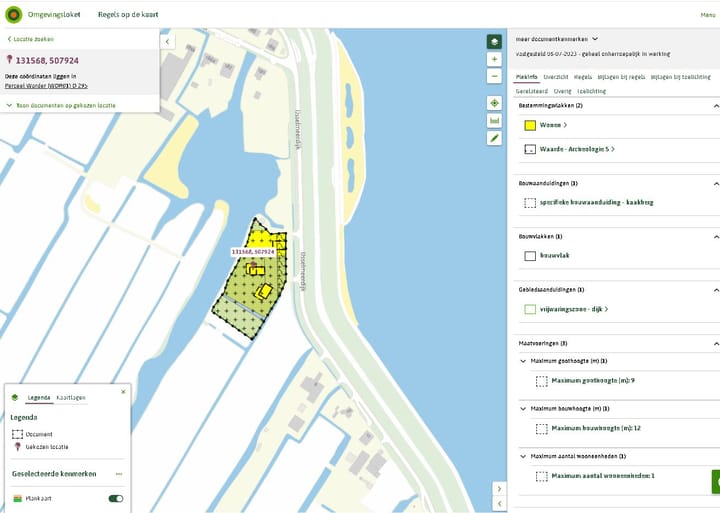Expand meer documentkenmerken dropdown
Screen dimensions: 720x513
click(x=594, y=39)
